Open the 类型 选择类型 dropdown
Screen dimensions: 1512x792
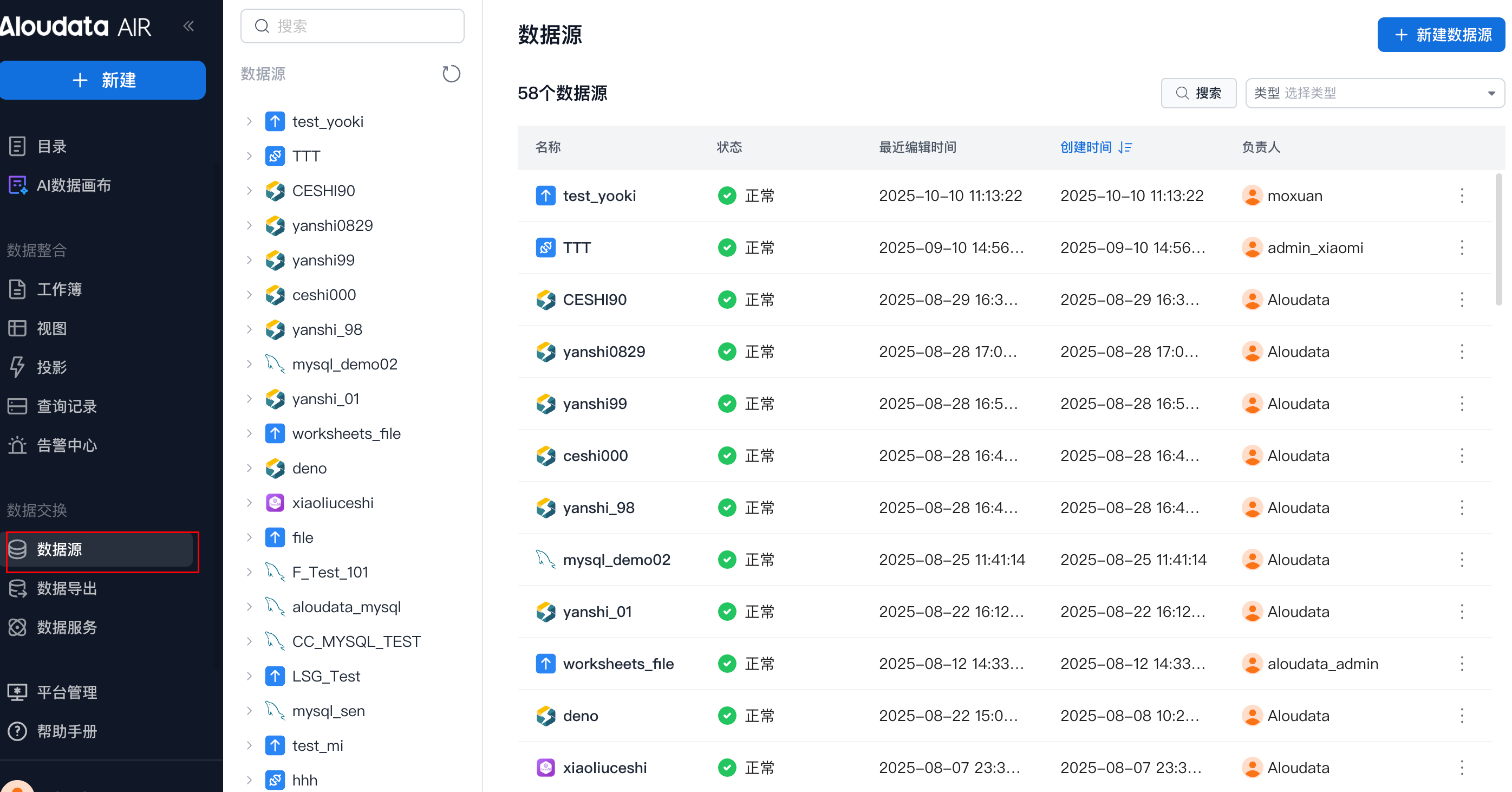pyautogui.click(x=1374, y=93)
